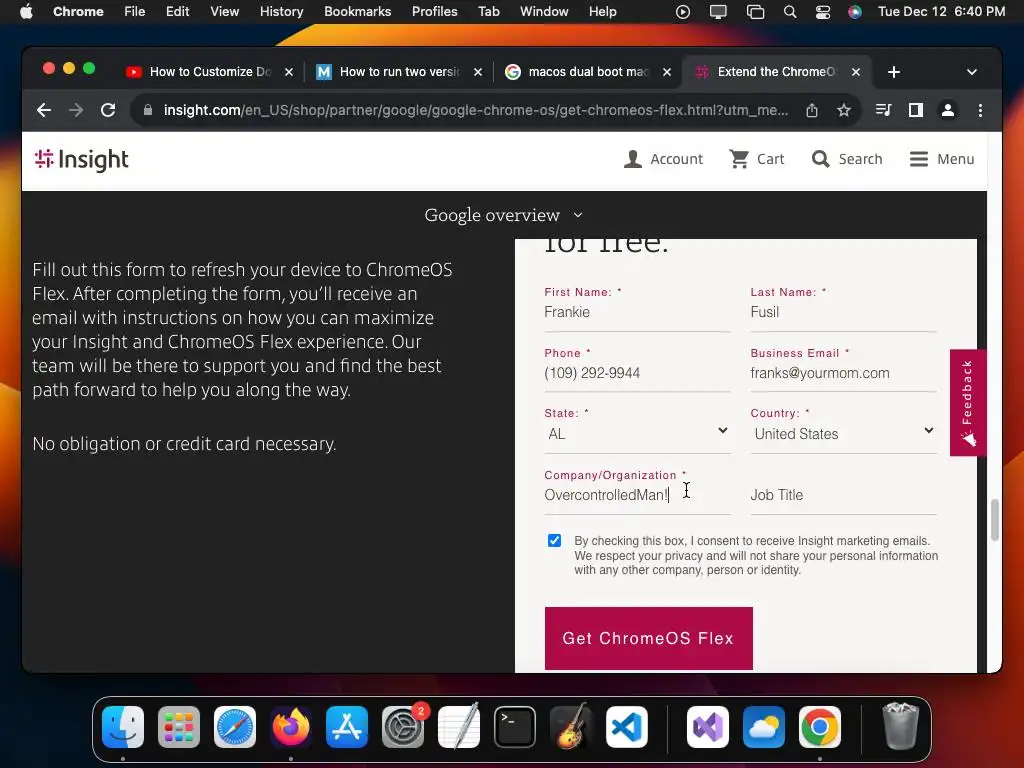
Task: Open Spotlight search in menu bar
Action: (790, 12)
